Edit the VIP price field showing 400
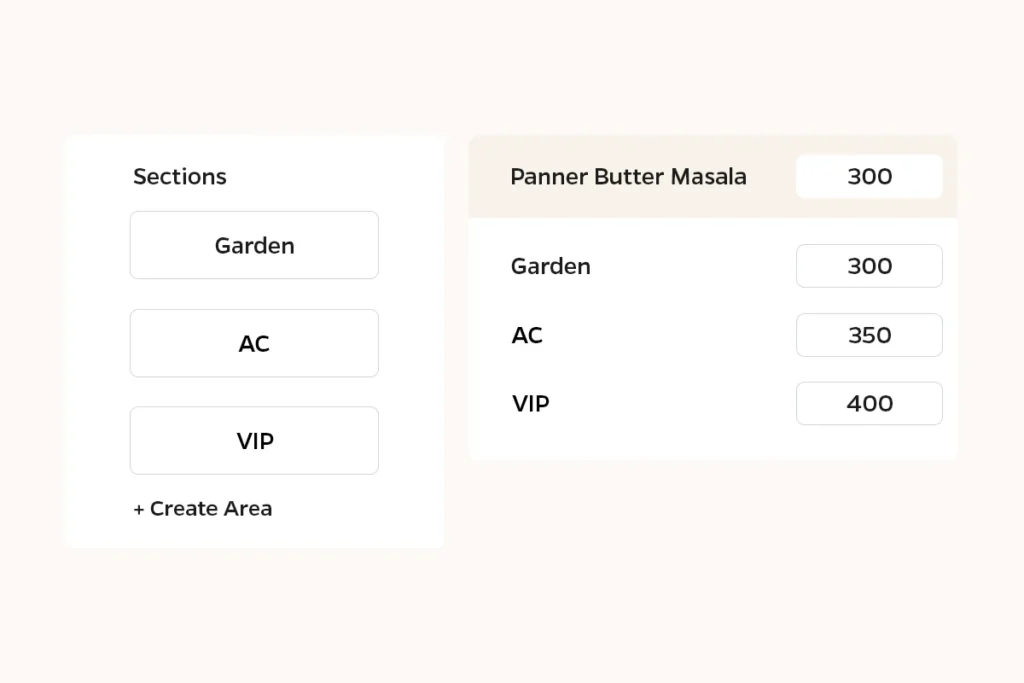This screenshot has width=1024, height=683. point(869,404)
